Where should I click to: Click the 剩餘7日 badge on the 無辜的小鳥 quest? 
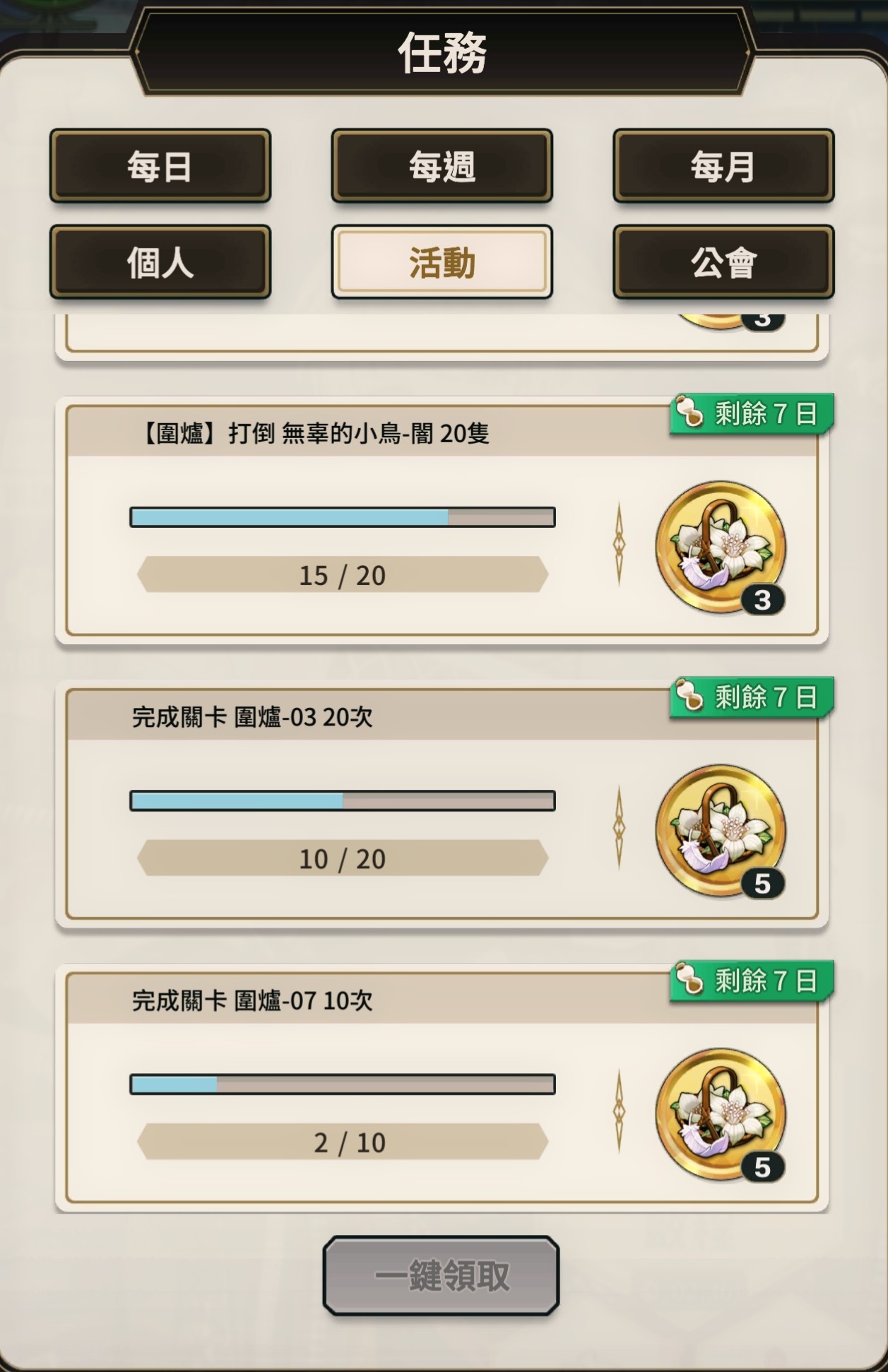752,414
